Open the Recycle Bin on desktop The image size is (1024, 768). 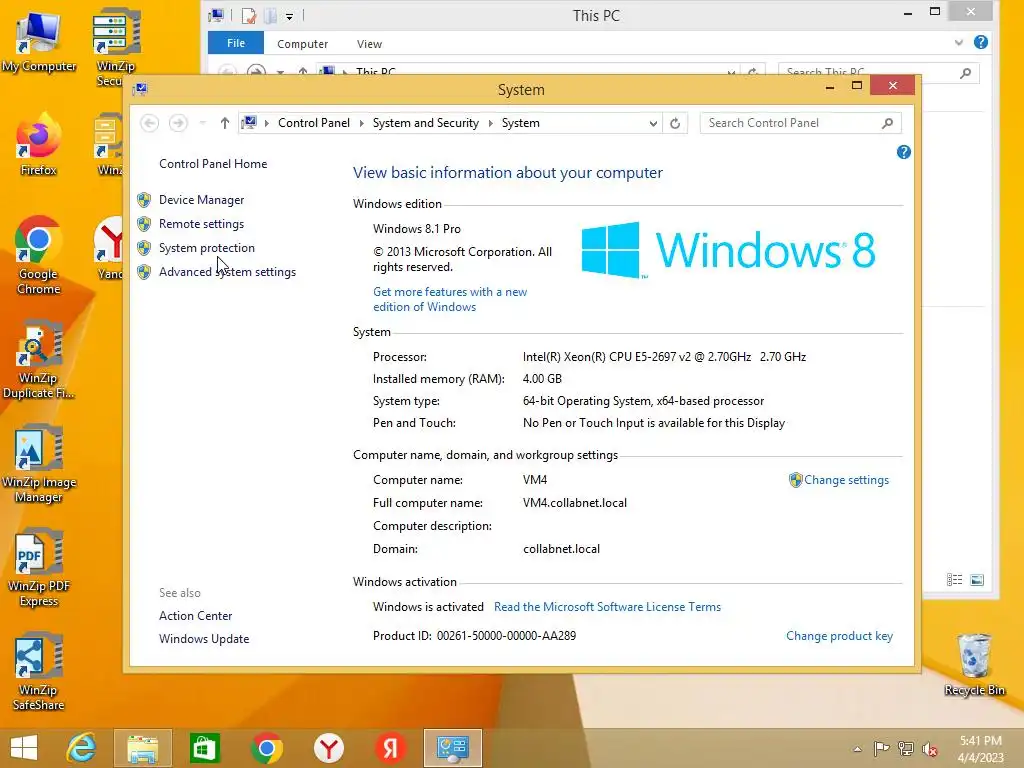[x=974, y=665]
